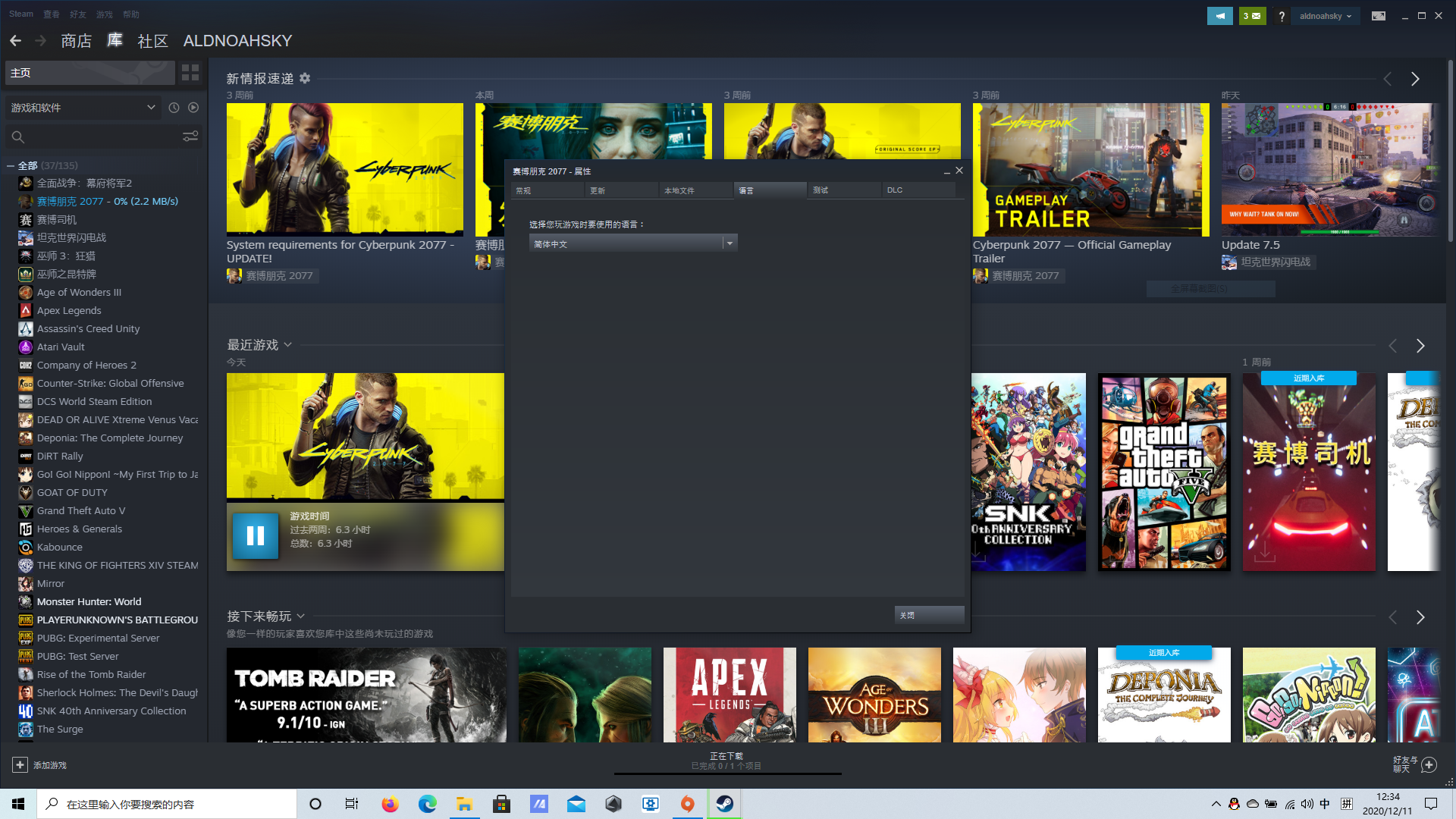Expand the 游戏和软件 filter dropdown
The height and width of the screenshot is (819, 1456).
coord(151,108)
